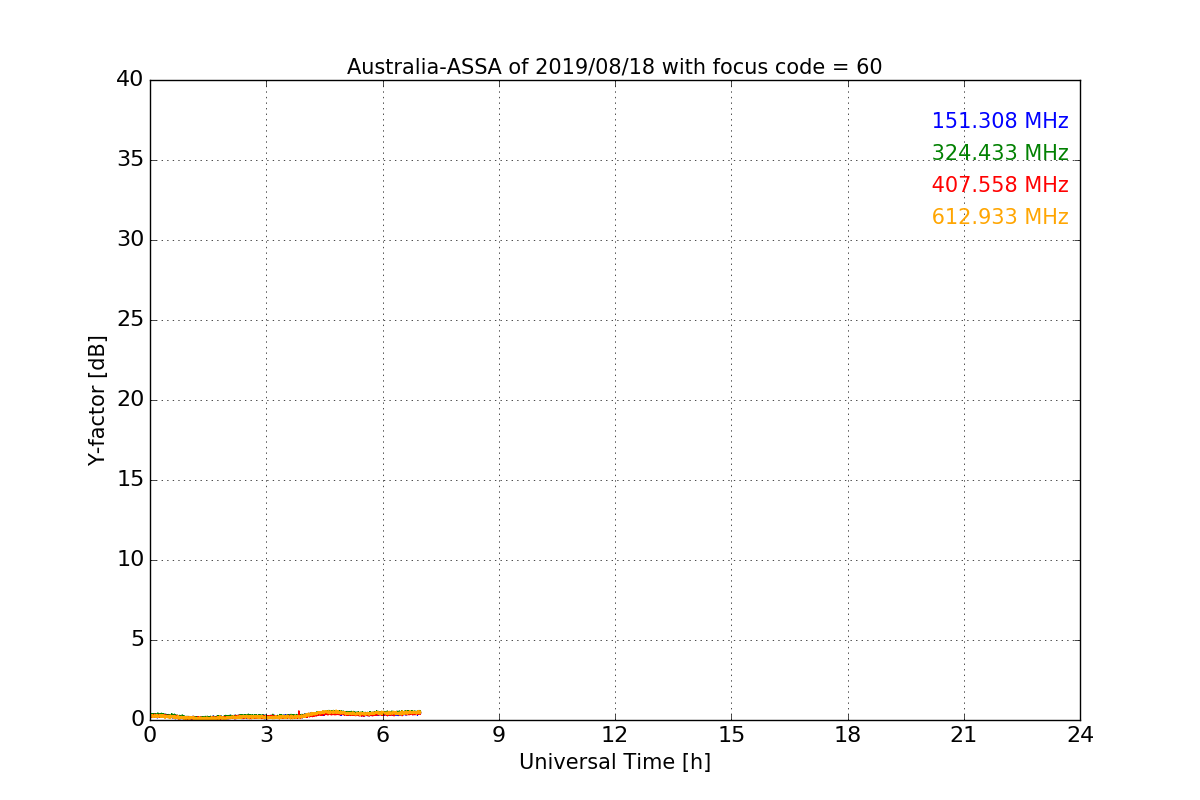Click x-axis tick label 24
Viewport: 1200px width, 800px height.
coord(1080,735)
